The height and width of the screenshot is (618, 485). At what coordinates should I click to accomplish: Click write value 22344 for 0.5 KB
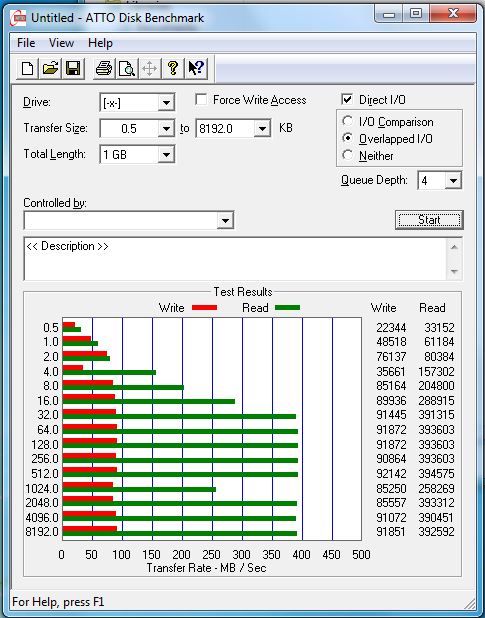pyautogui.click(x=391, y=328)
